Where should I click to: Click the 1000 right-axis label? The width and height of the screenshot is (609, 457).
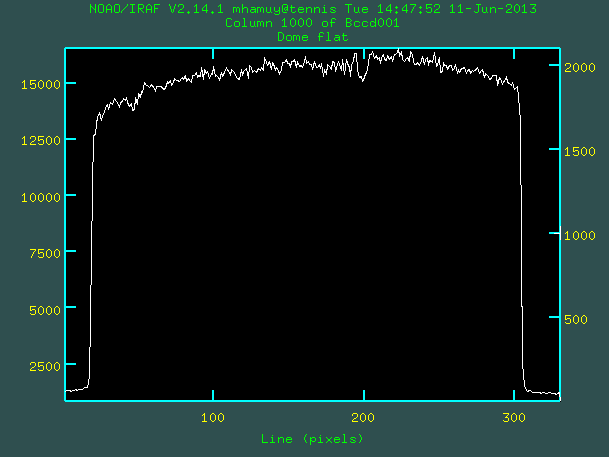point(579,235)
